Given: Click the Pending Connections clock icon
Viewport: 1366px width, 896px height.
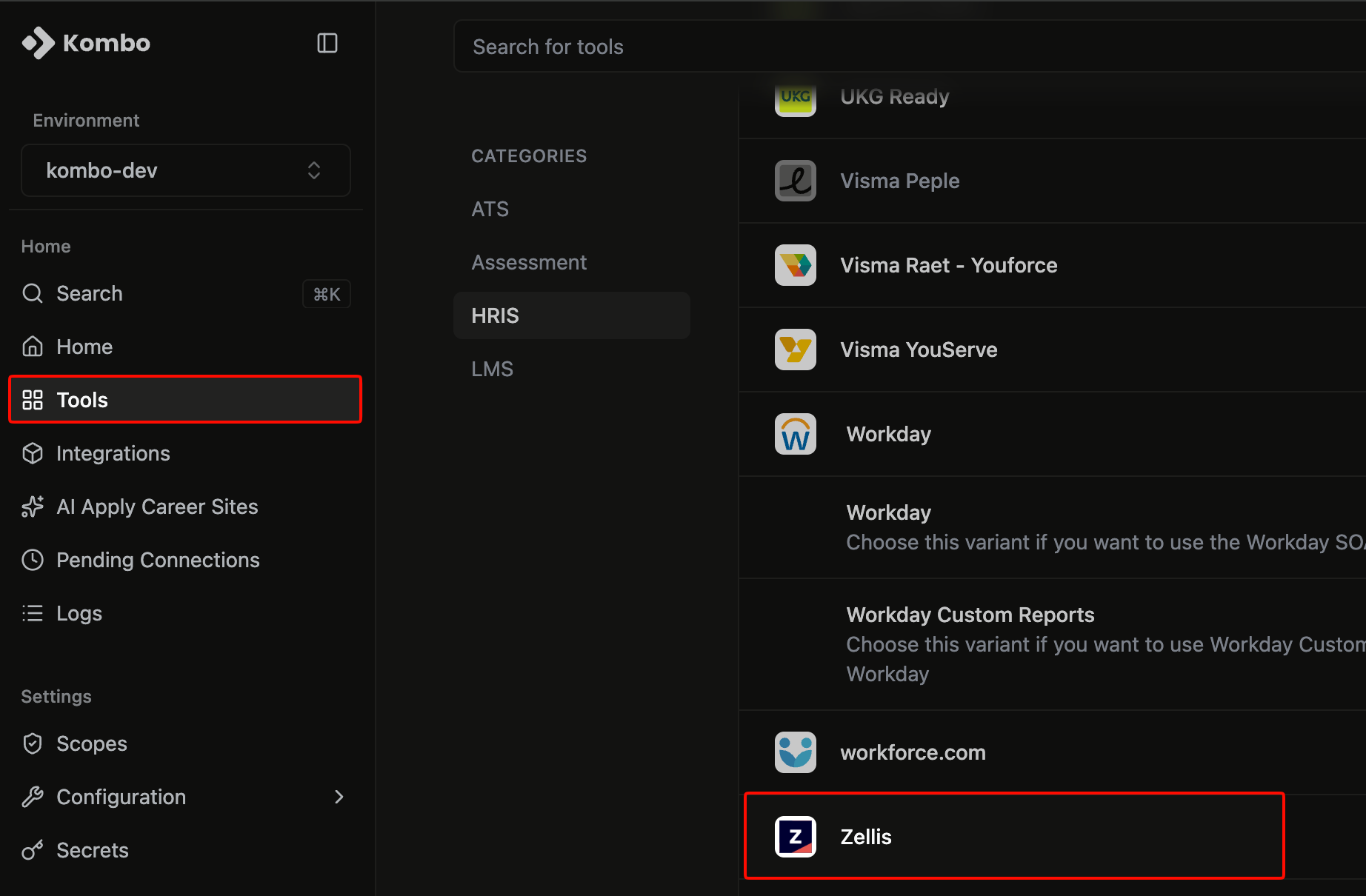Looking at the screenshot, I should [33, 560].
